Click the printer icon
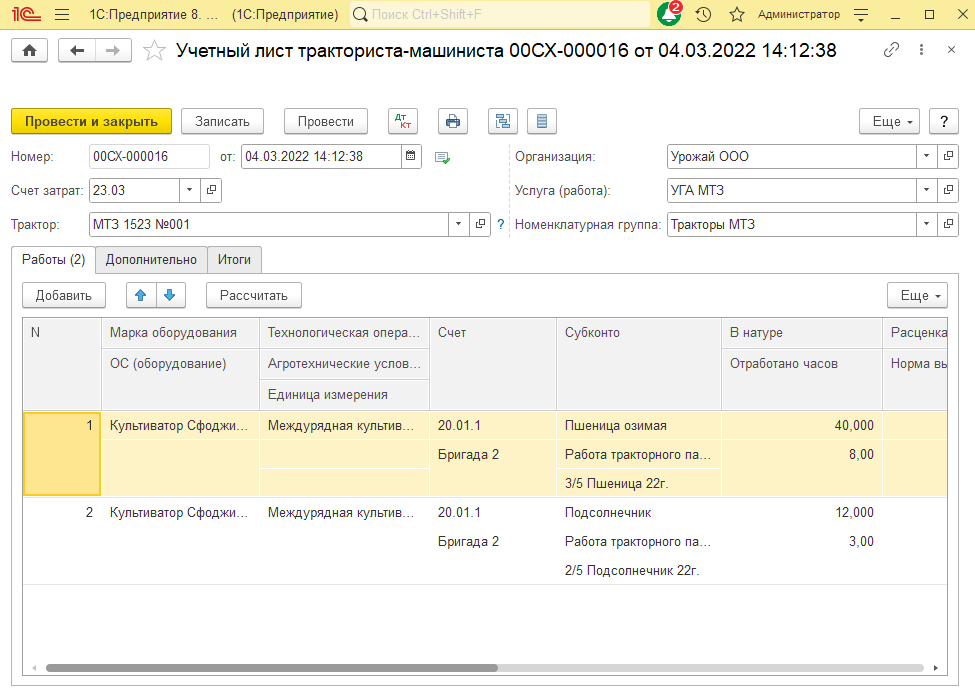Screen dimensions: 975x696 [453, 121]
